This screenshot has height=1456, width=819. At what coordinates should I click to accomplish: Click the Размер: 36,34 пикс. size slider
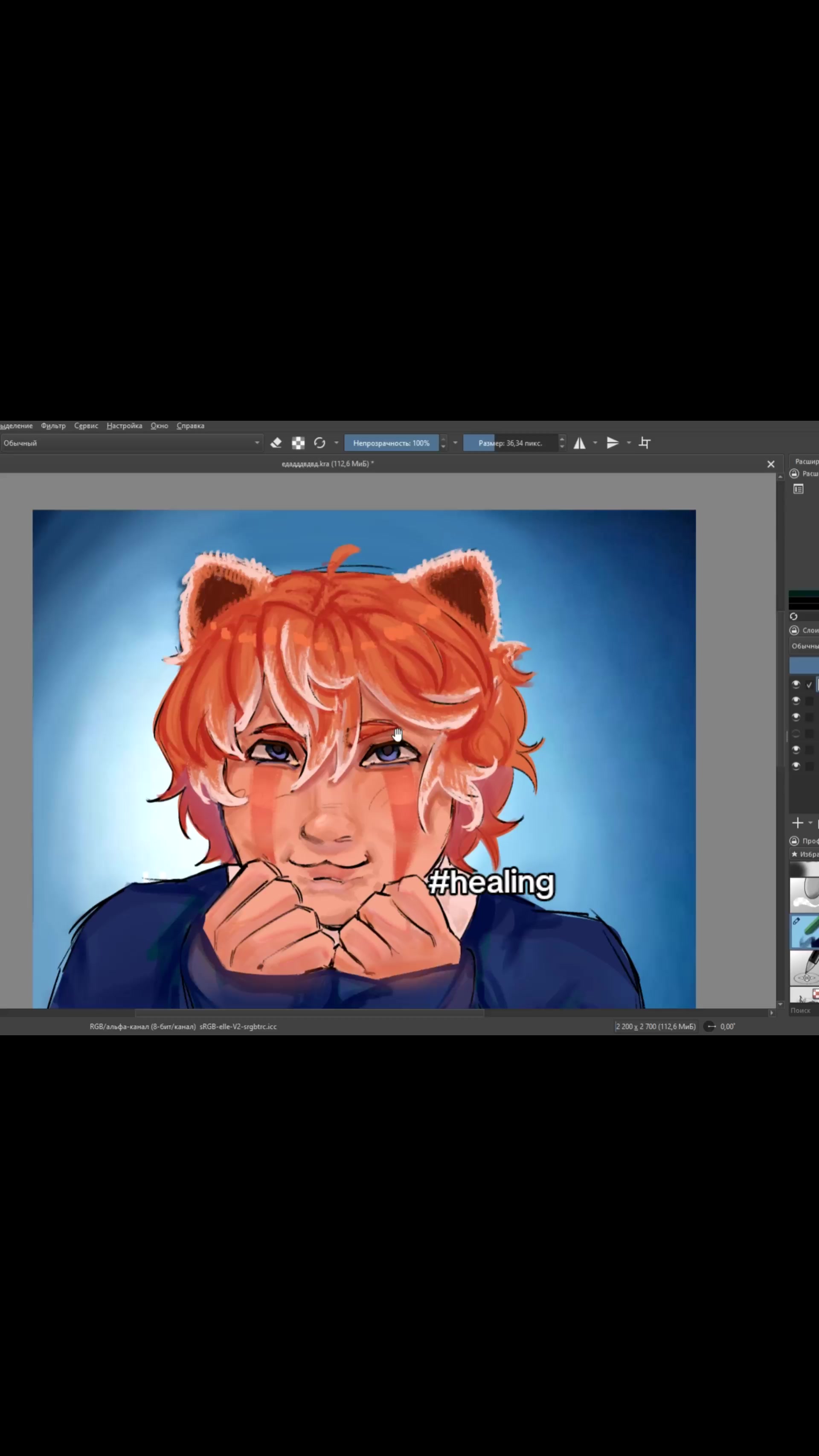(510, 443)
